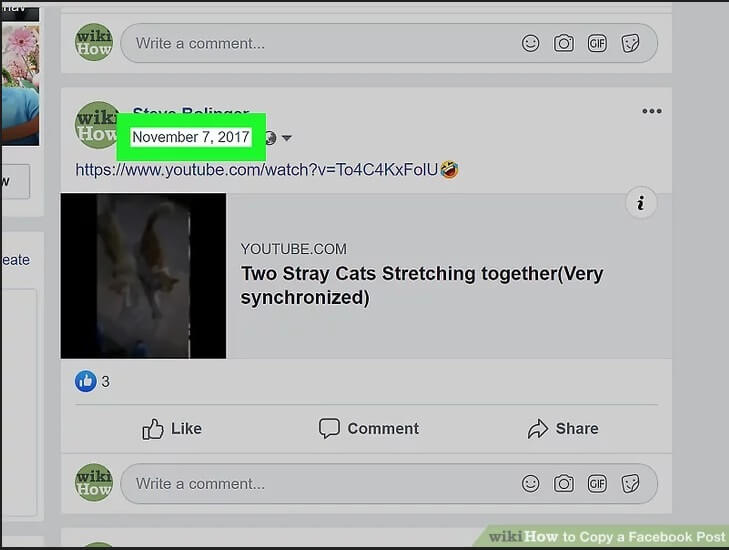
Task: Open the 'Two Stray Cats Stretching' title
Action: [422, 285]
